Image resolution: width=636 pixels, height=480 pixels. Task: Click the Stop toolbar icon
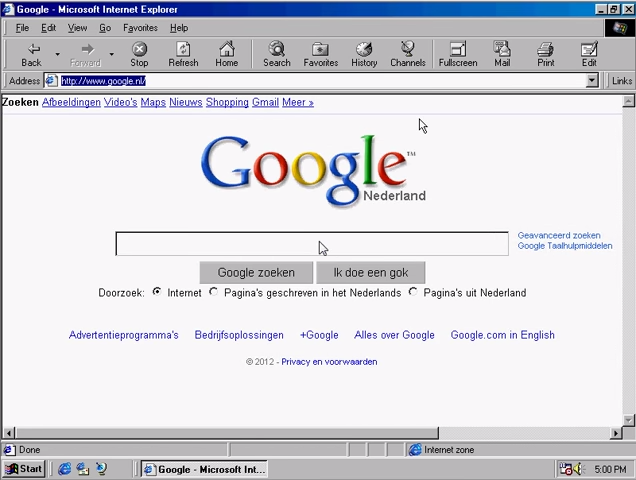tap(139, 54)
